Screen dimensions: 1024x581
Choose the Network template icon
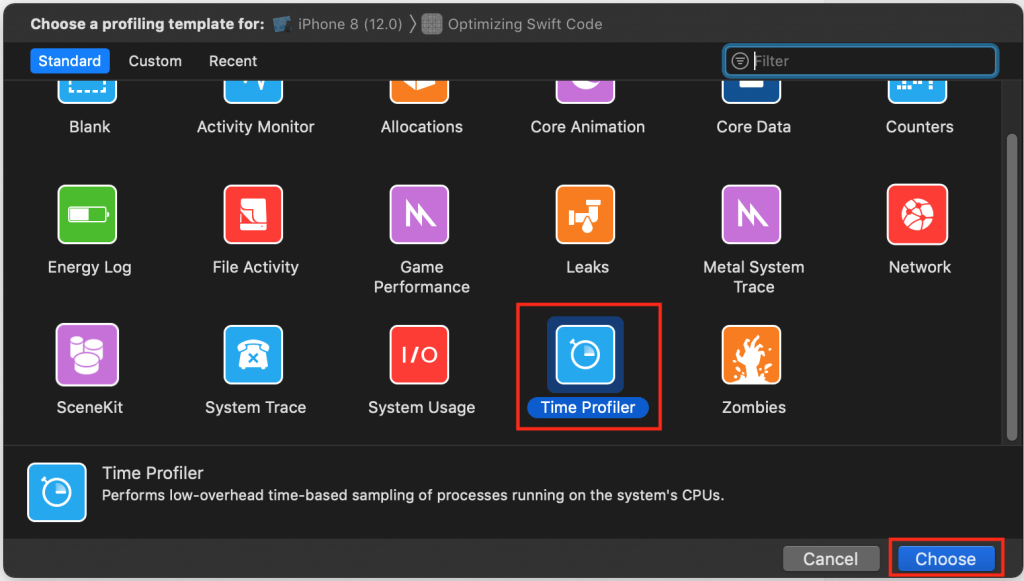918,215
